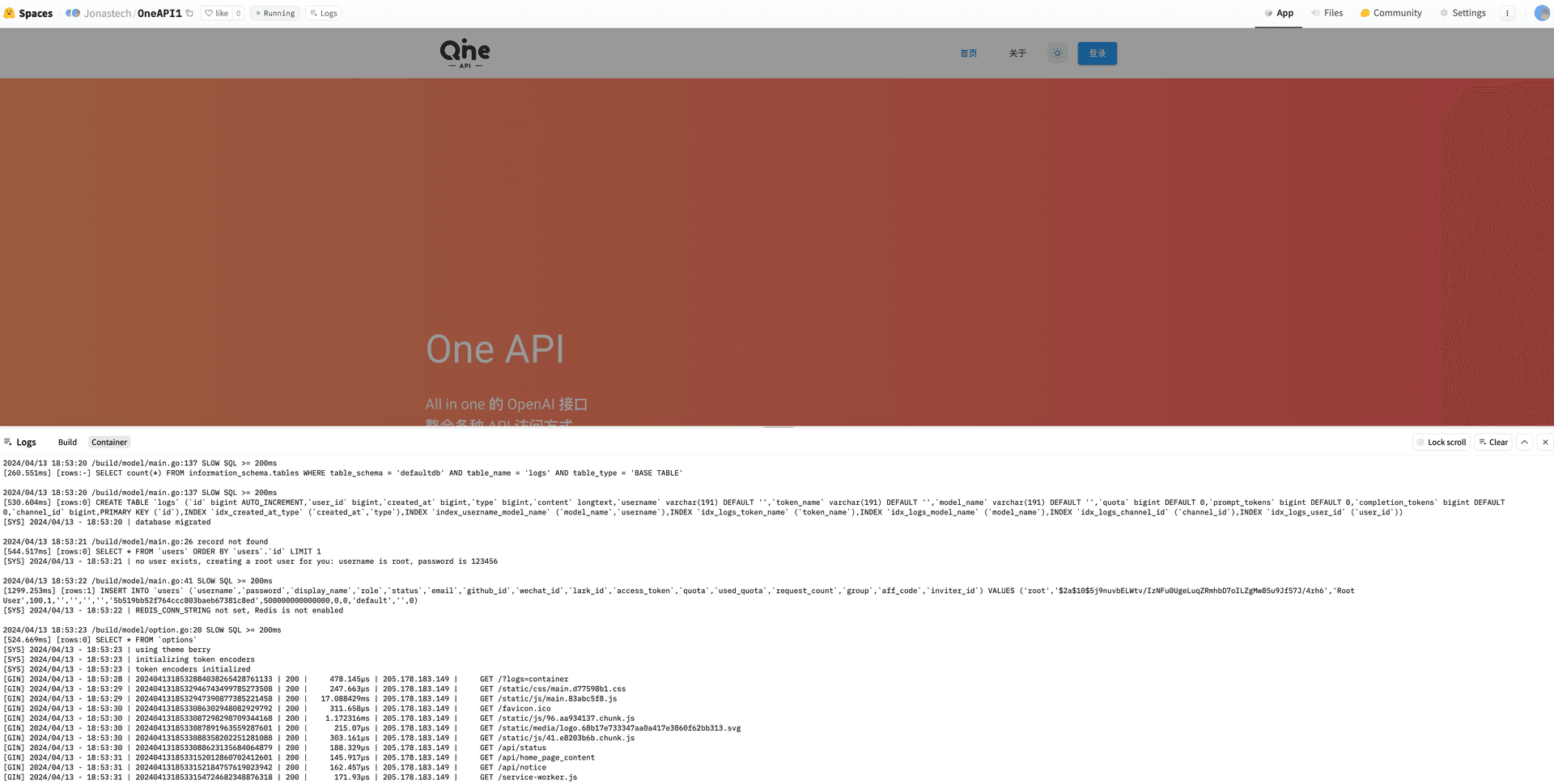Viewport: 1554px width, 784px height.
Task: Go to the 首页 home page link
Action: pyautogui.click(x=969, y=53)
